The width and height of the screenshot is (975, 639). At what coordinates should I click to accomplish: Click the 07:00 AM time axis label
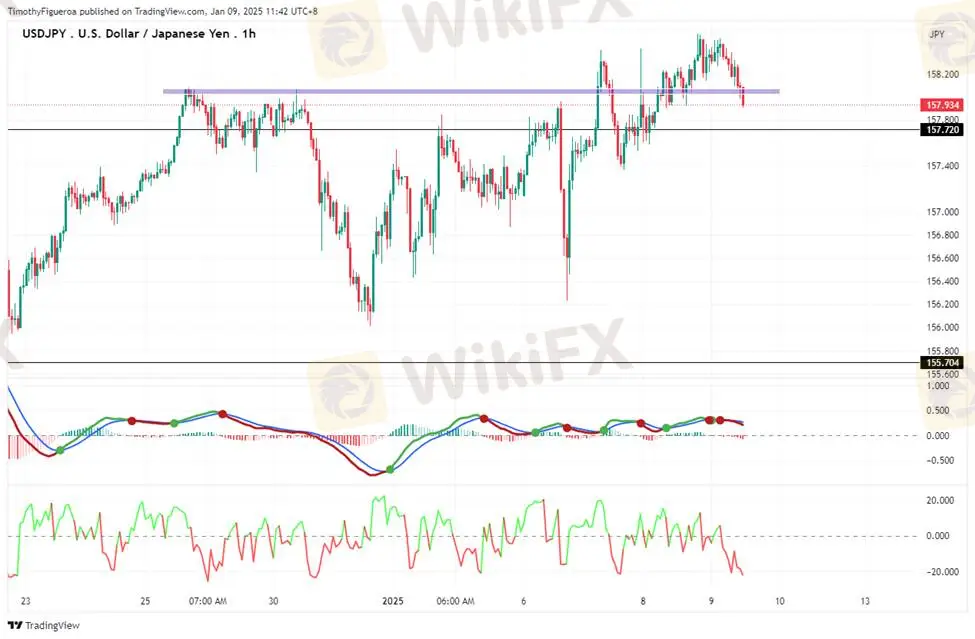(208, 601)
